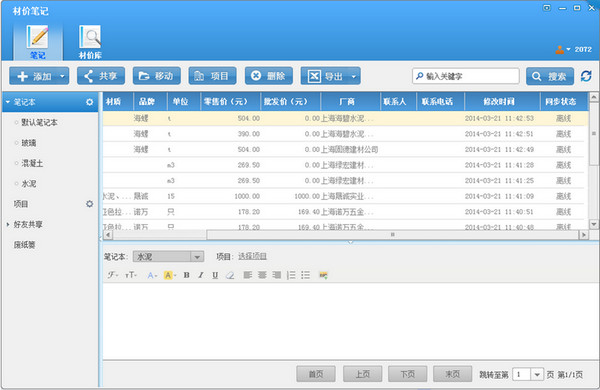The height and width of the screenshot is (390, 600).
Task: Open gear settings beside 笔记本
Action: (90, 102)
